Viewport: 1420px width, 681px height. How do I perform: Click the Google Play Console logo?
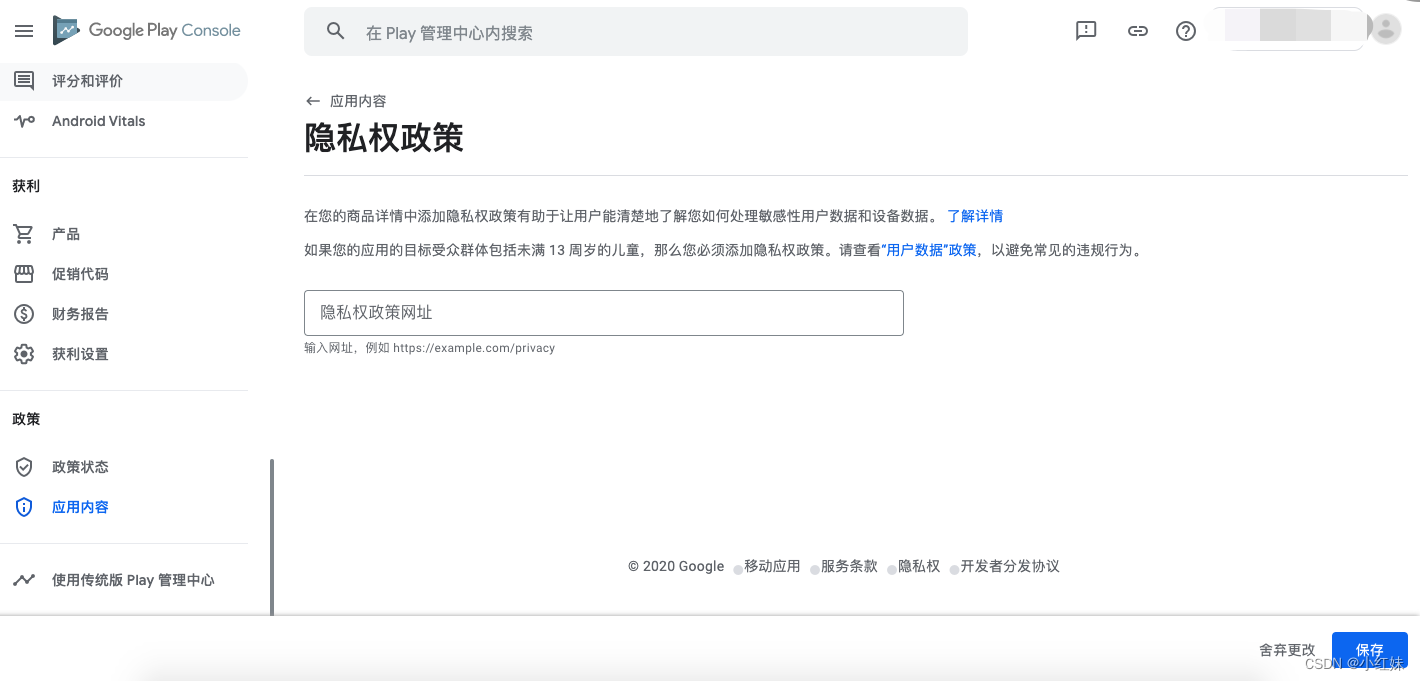pyautogui.click(x=146, y=31)
